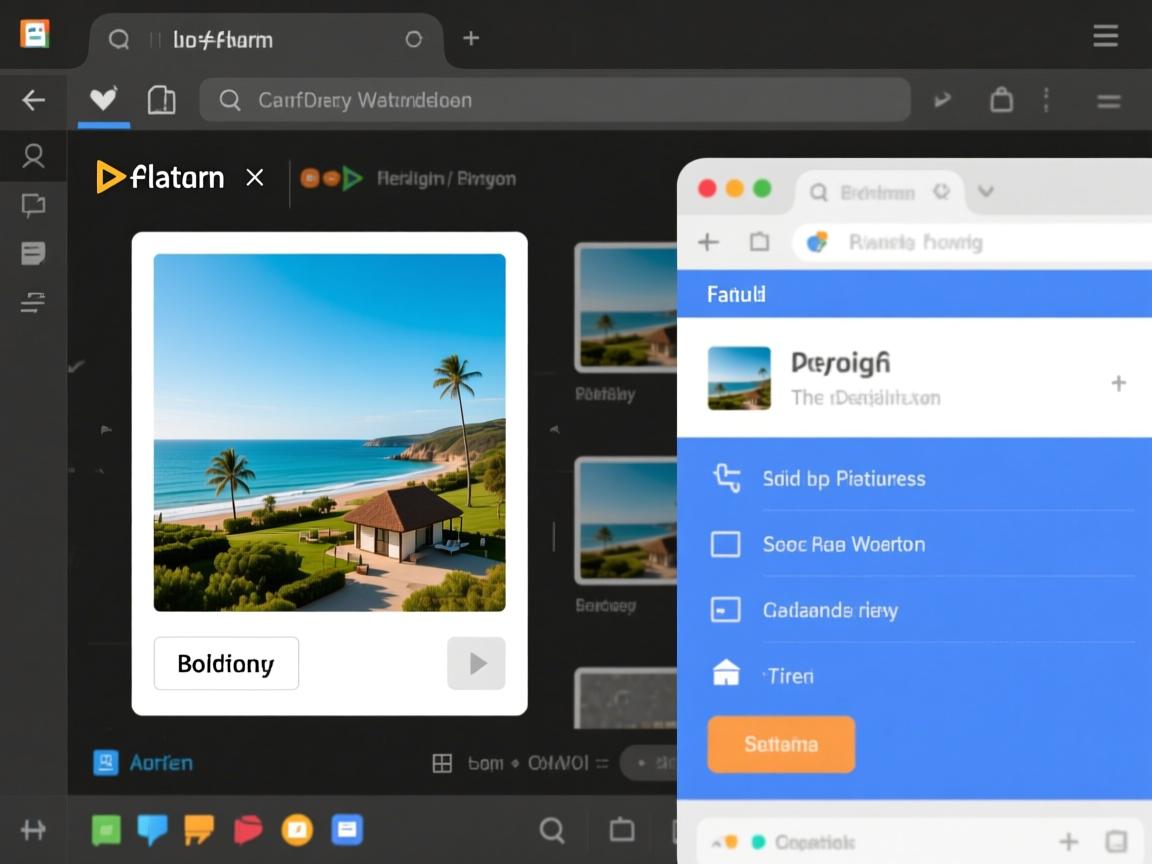Click plus expander beside Deroigh item
This screenshot has height=864, width=1152.
coord(1118,383)
